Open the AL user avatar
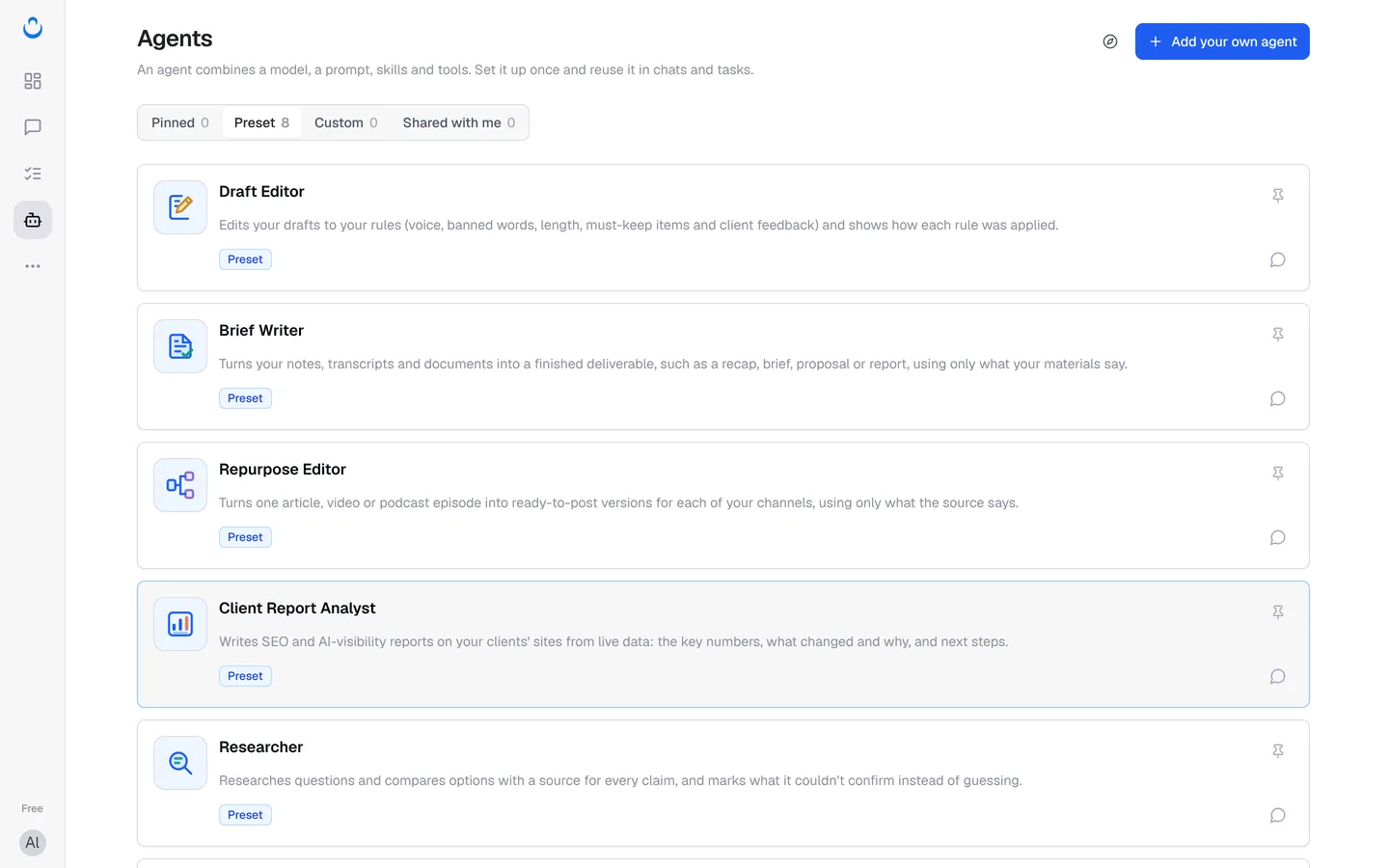1389x868 pixels. [x=33, y=843]
